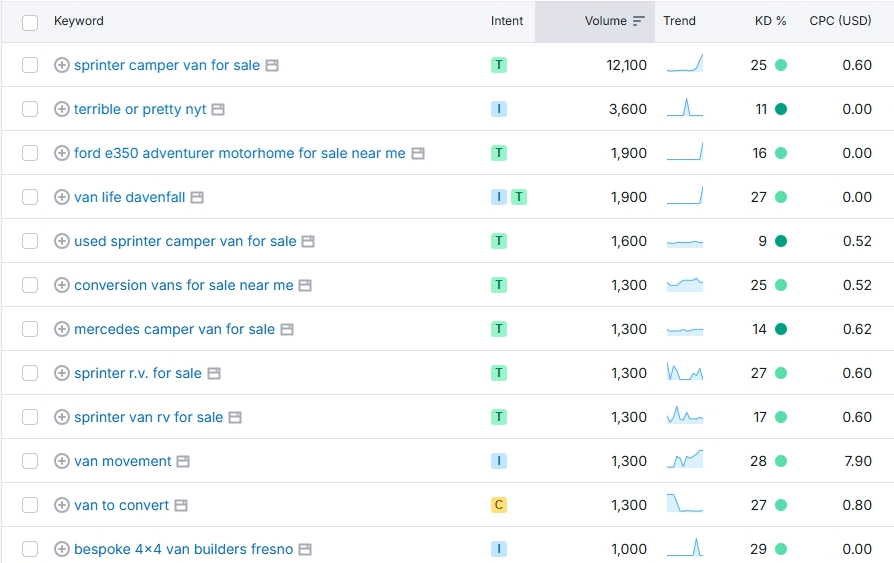894x563 pixels.
Task: Click the green KD dot for 'terrible or pretty nyt'
Action: [x=781, y=109]
